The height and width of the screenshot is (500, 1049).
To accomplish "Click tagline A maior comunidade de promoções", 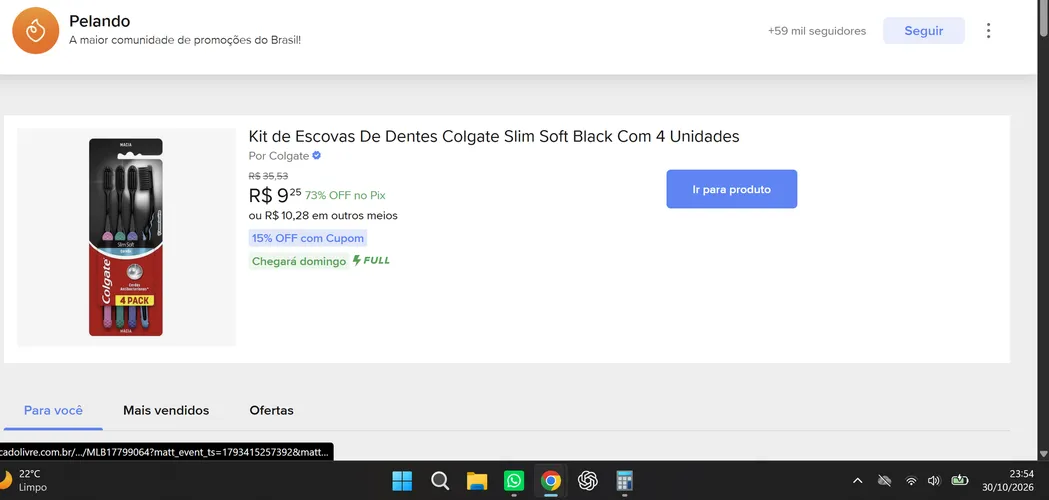I will [185, 40].
